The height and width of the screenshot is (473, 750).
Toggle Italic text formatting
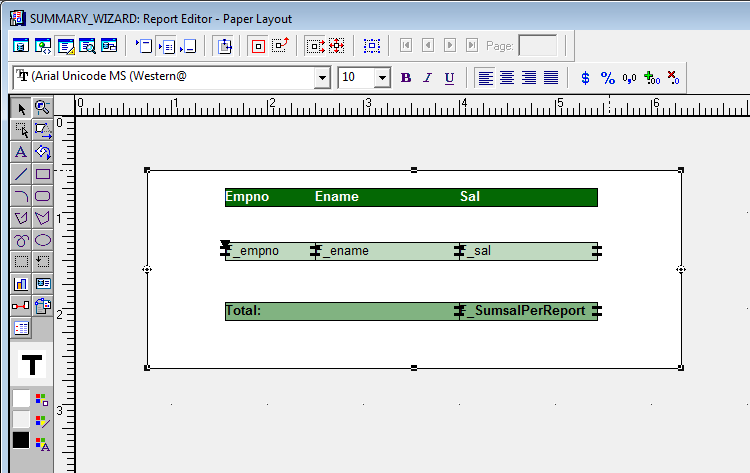click(x=427, y=78)
